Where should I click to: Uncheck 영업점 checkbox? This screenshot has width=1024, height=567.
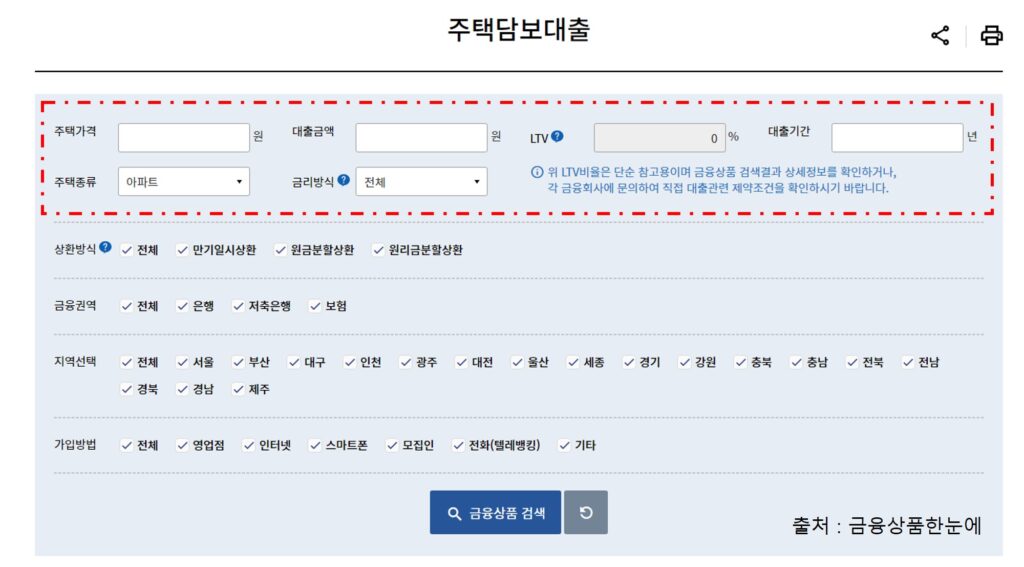tap(182, 446)
